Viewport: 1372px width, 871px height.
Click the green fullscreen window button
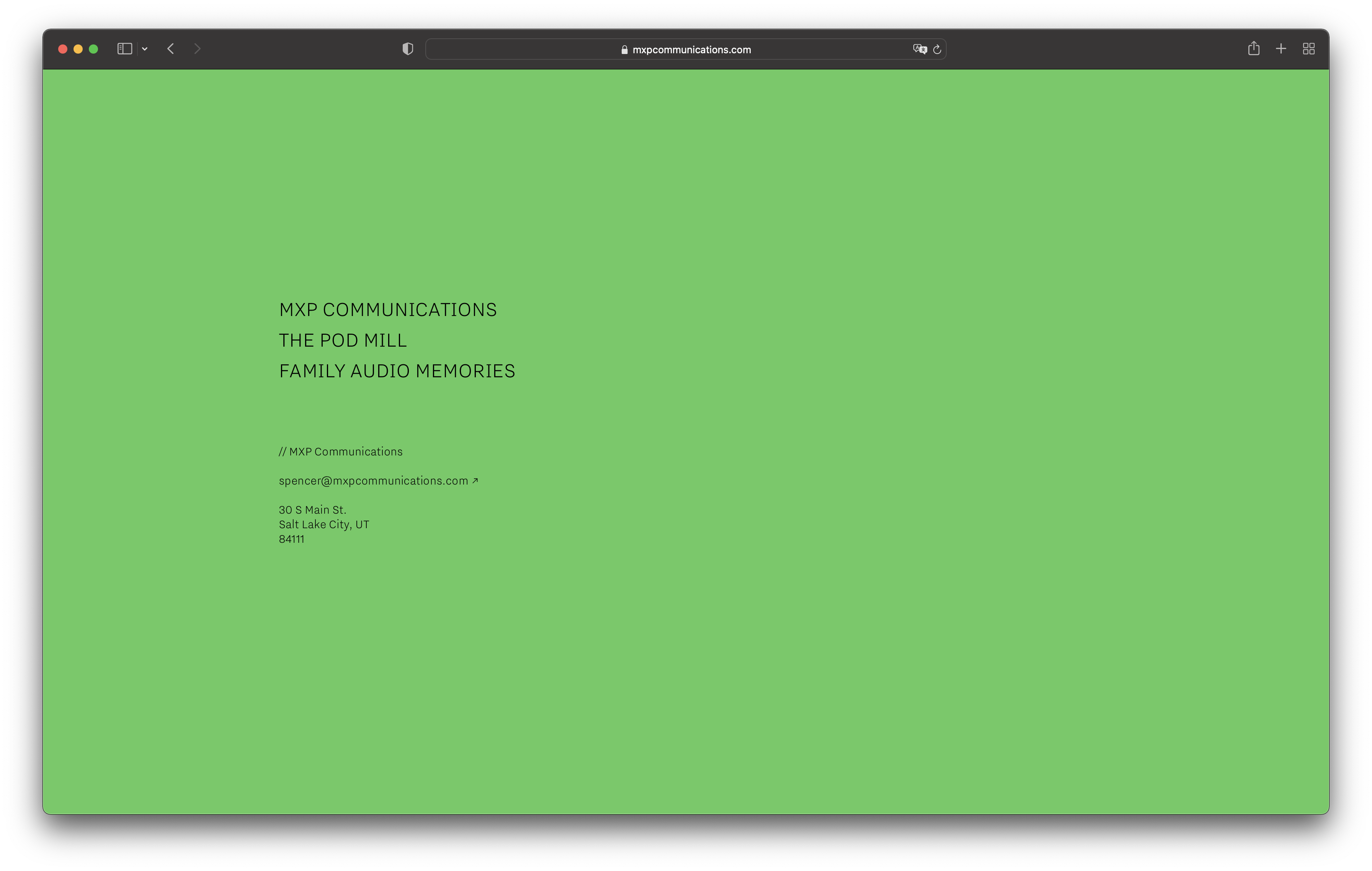pyautogui.click(x=93, y=49)
